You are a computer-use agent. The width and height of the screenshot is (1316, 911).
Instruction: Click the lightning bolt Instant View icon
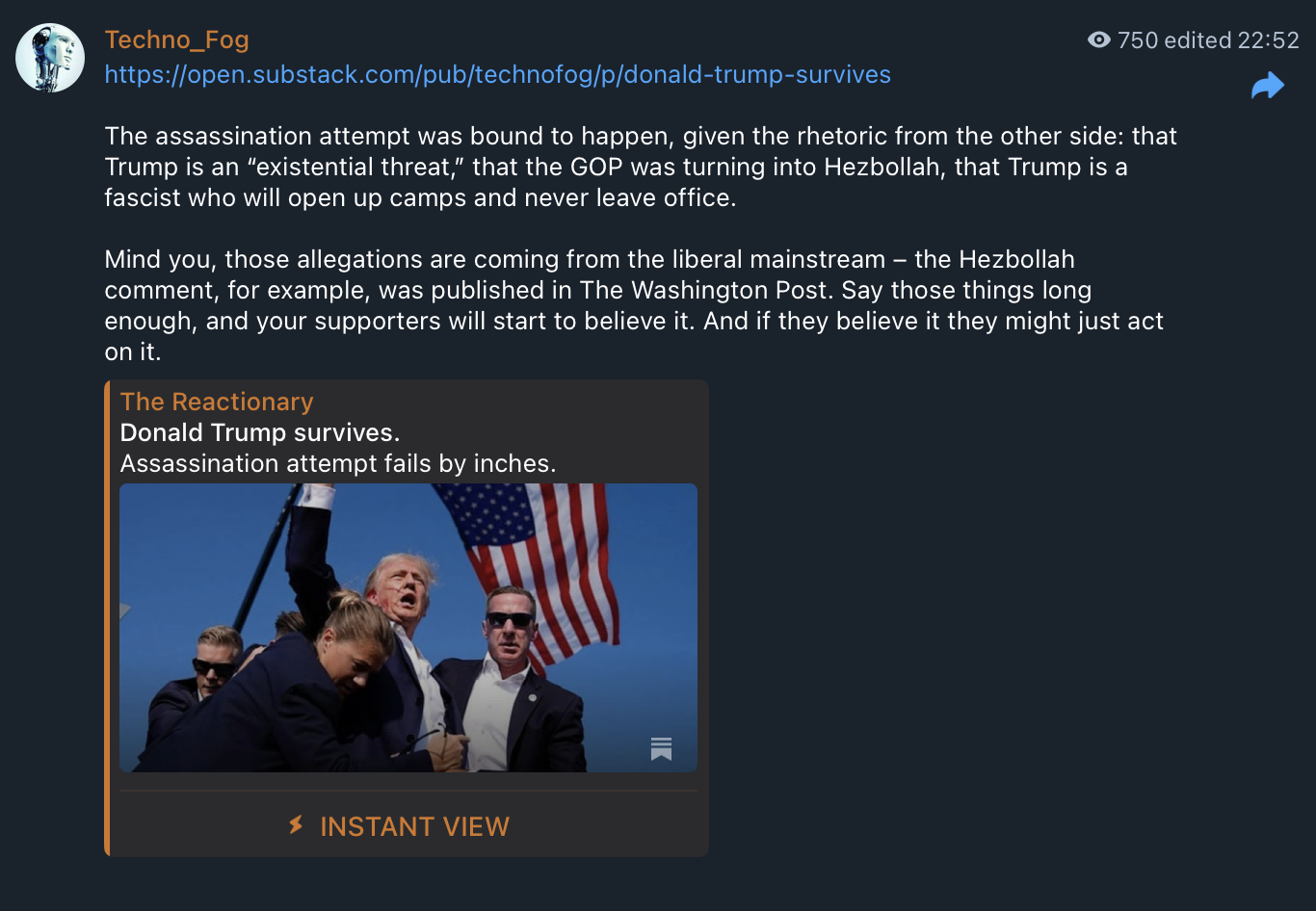pyautogui.click(x=297, y=825)
